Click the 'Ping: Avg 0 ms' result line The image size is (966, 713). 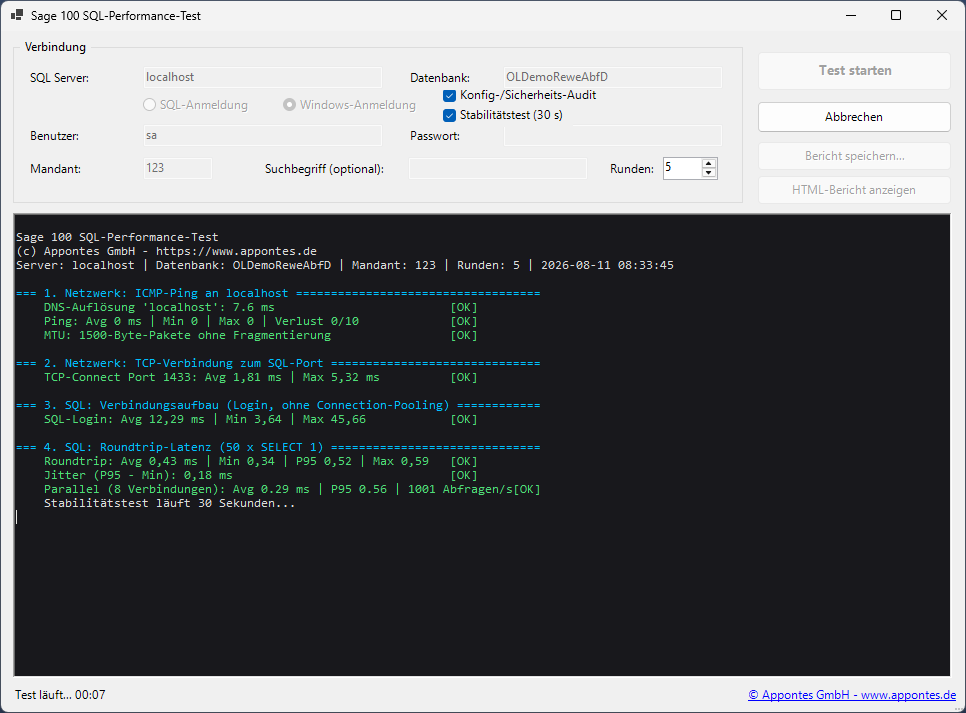pyautogui.click(x=261, y=322)
